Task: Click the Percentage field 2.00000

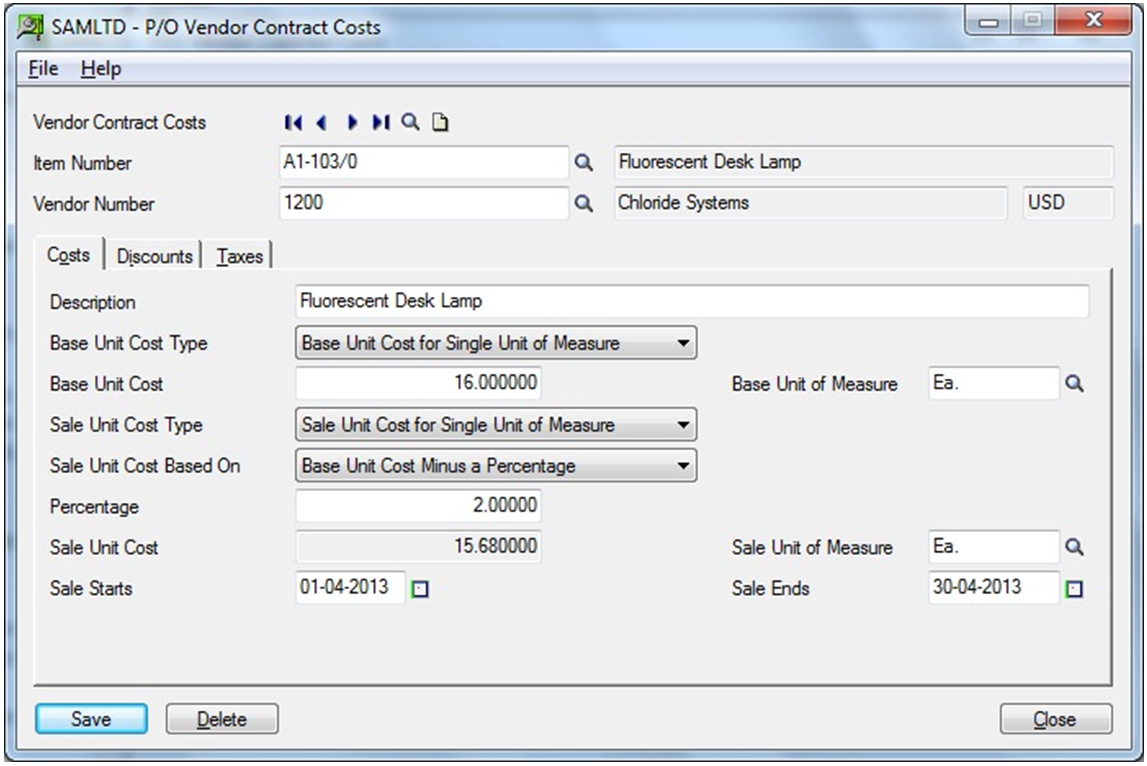Action: coord(418,506)
